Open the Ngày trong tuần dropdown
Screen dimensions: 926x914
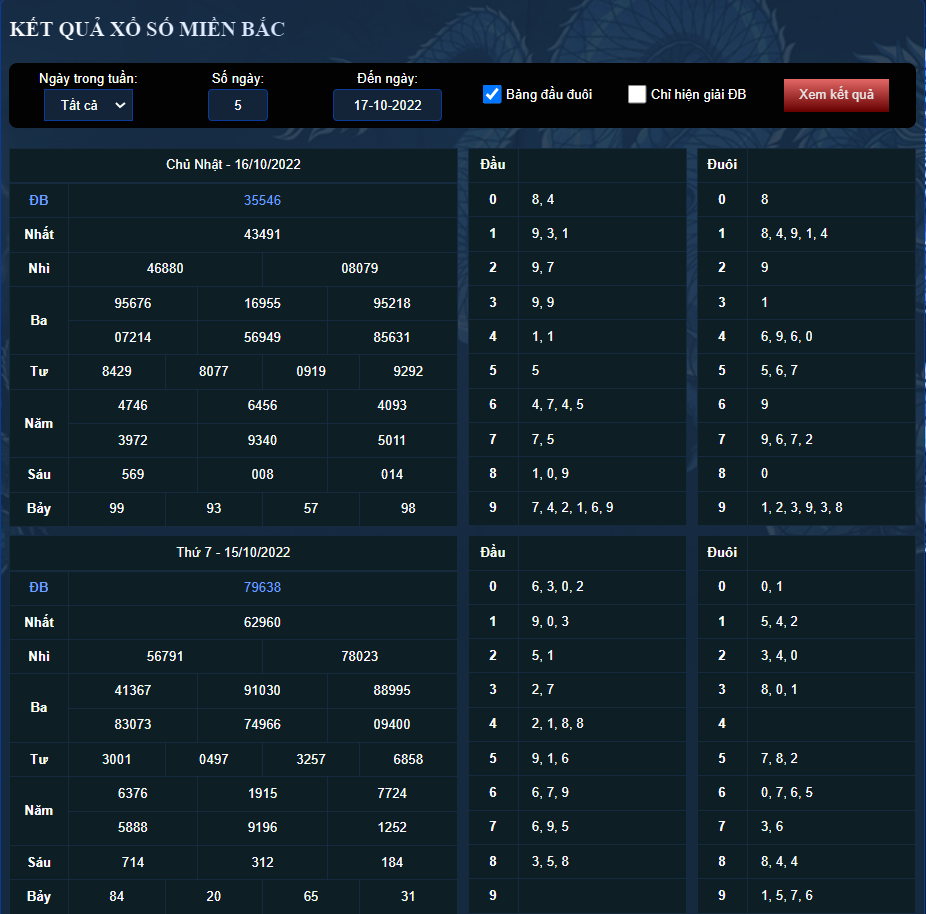89,105
